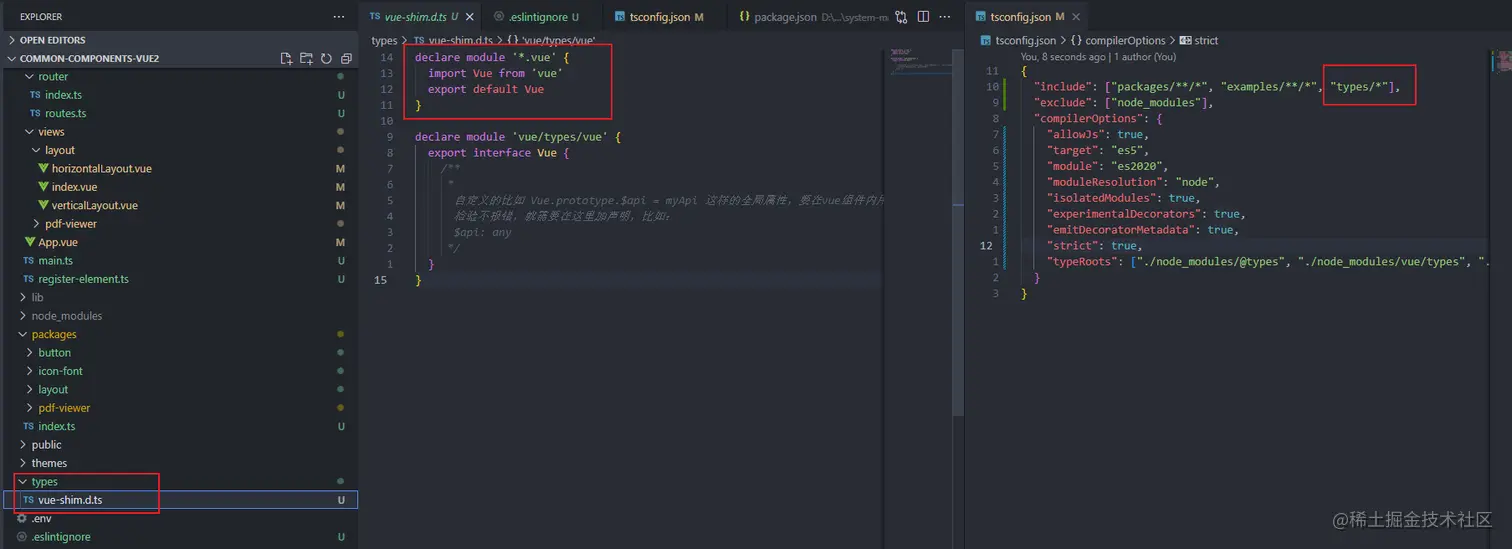Open index.ts under router

pyautogui.click(x=63, y=95)
